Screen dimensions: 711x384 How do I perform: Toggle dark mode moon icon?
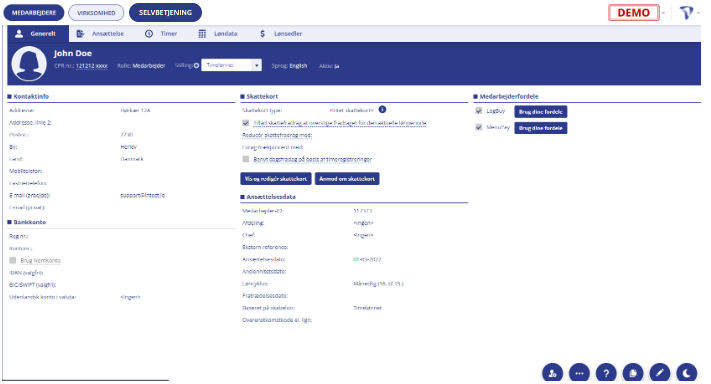click(687, 374)
